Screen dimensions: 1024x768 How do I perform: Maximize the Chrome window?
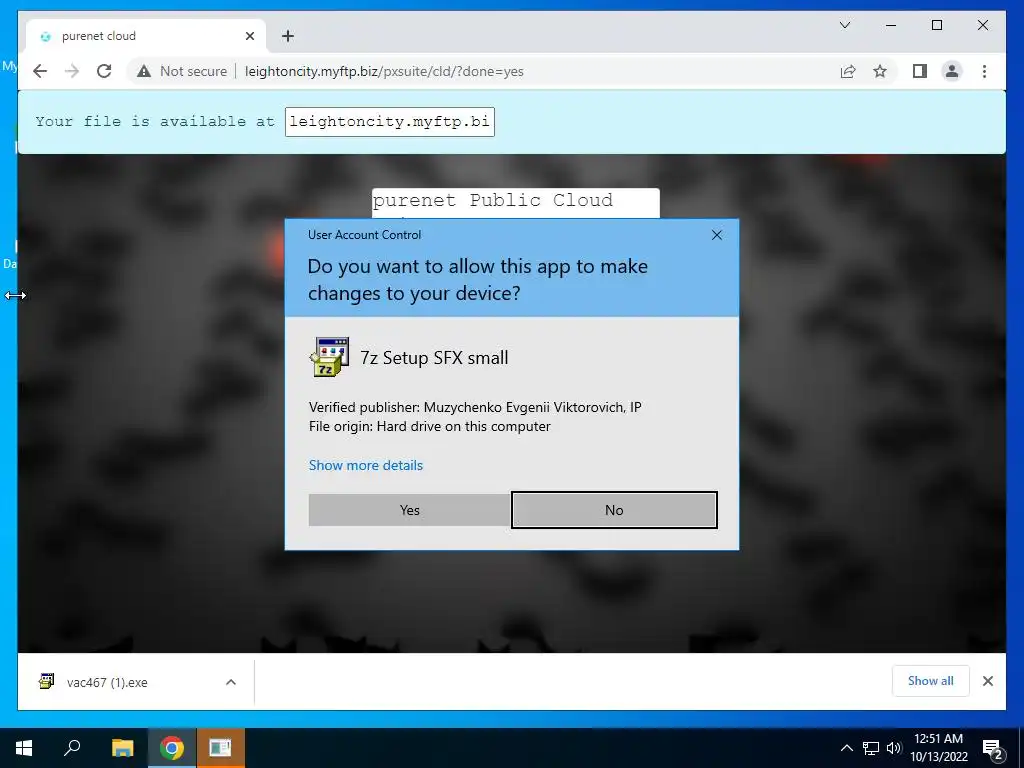click(x=936, y=25)
